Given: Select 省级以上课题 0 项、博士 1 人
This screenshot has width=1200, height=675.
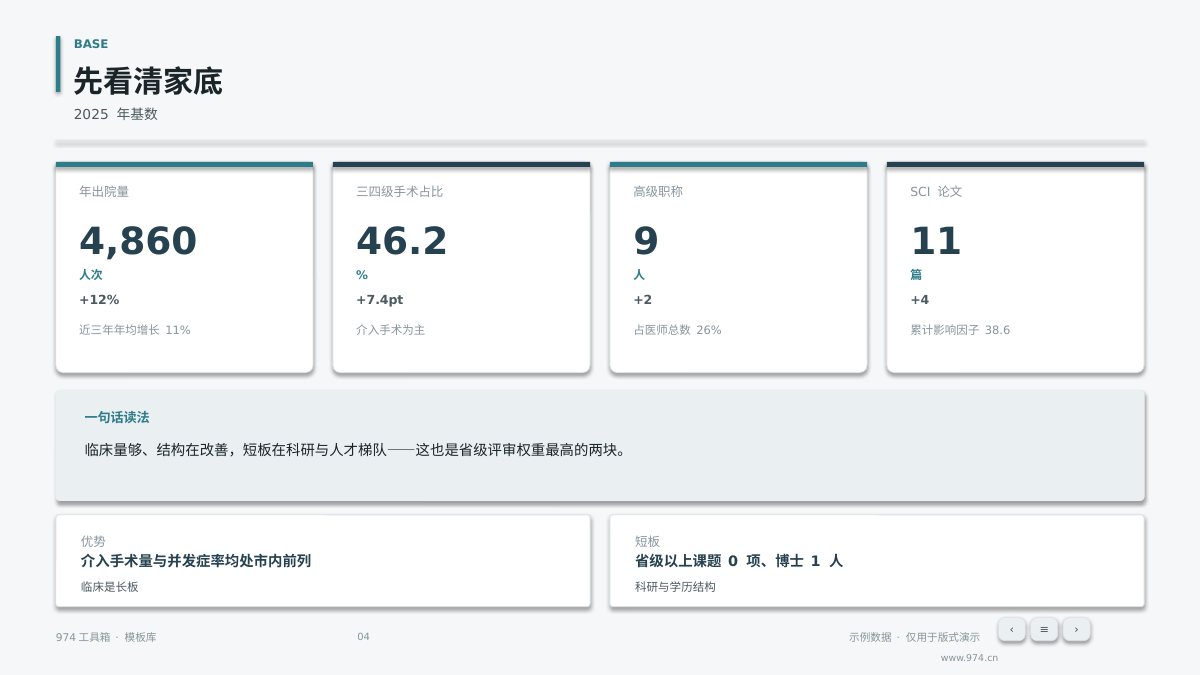Looking at the screenshot, I should tap(739, 561).
